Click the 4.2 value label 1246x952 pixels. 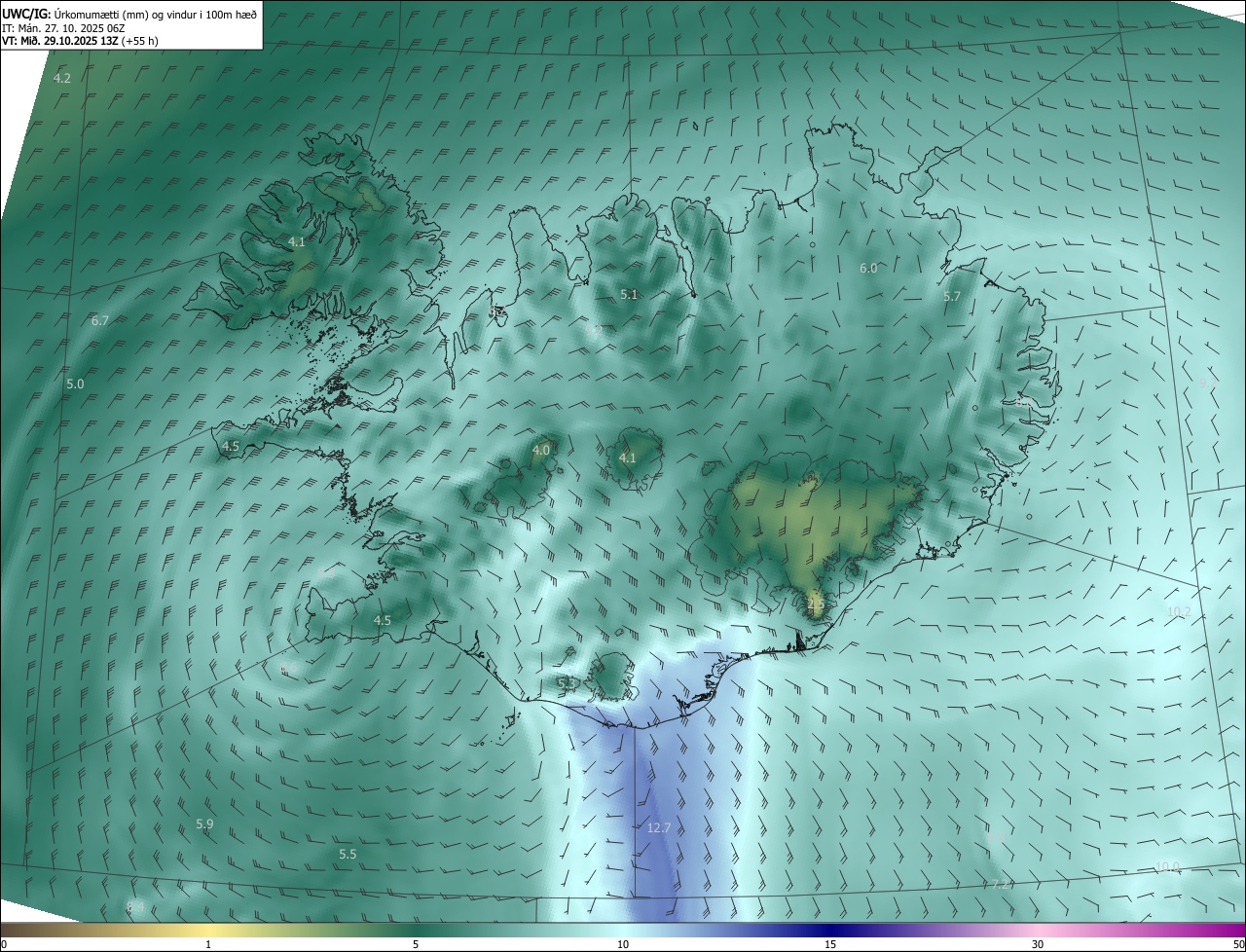coord(62,78)
